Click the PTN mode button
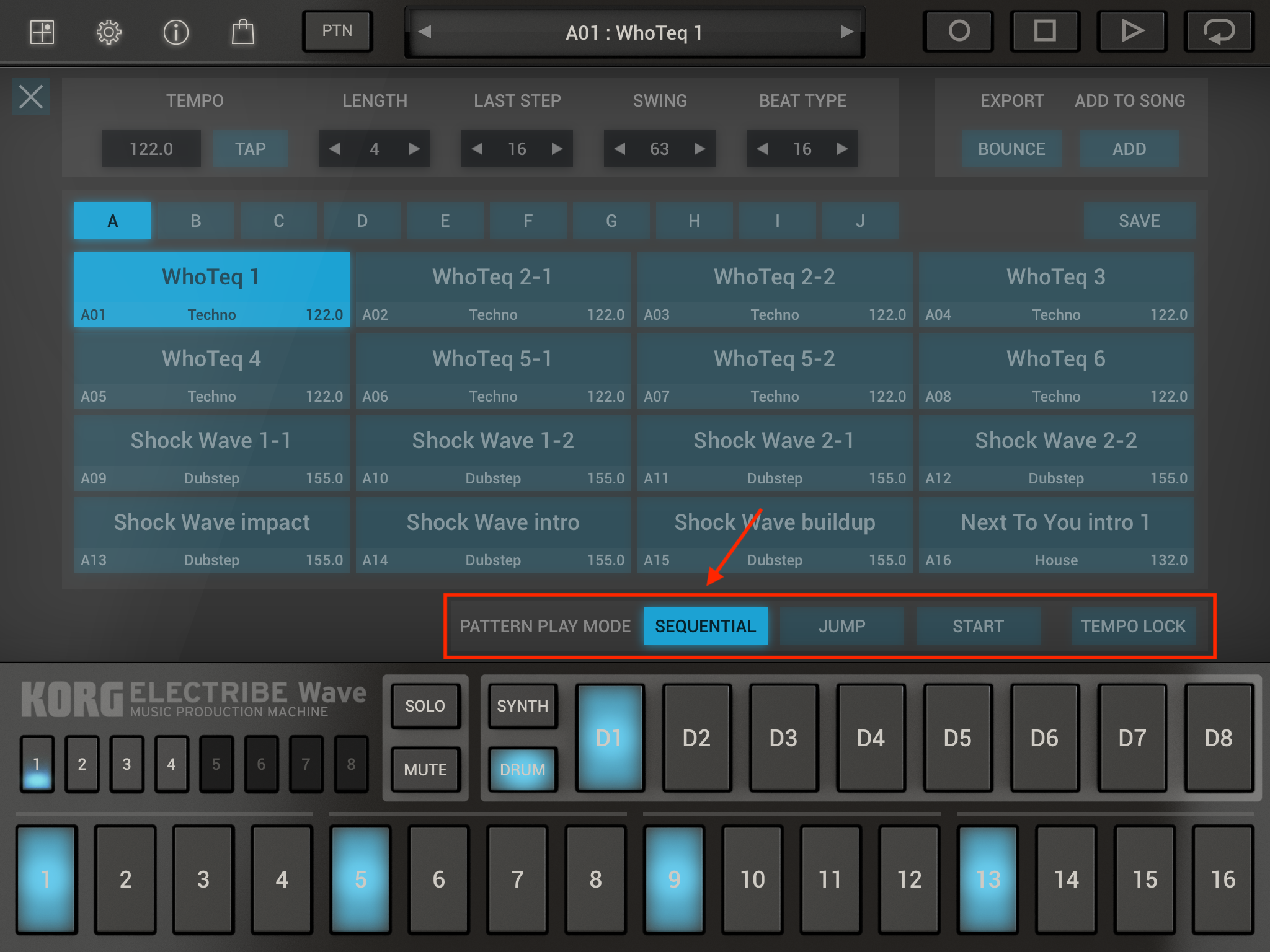This screenshot has height=952, width=1270. 337,31
